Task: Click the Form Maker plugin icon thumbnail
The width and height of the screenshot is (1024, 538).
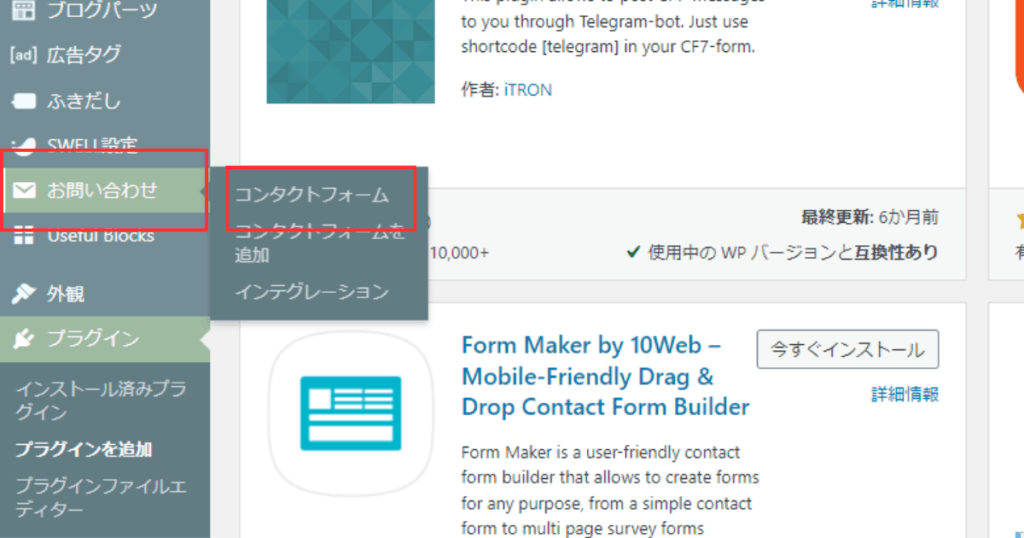Action: (351, 413)
